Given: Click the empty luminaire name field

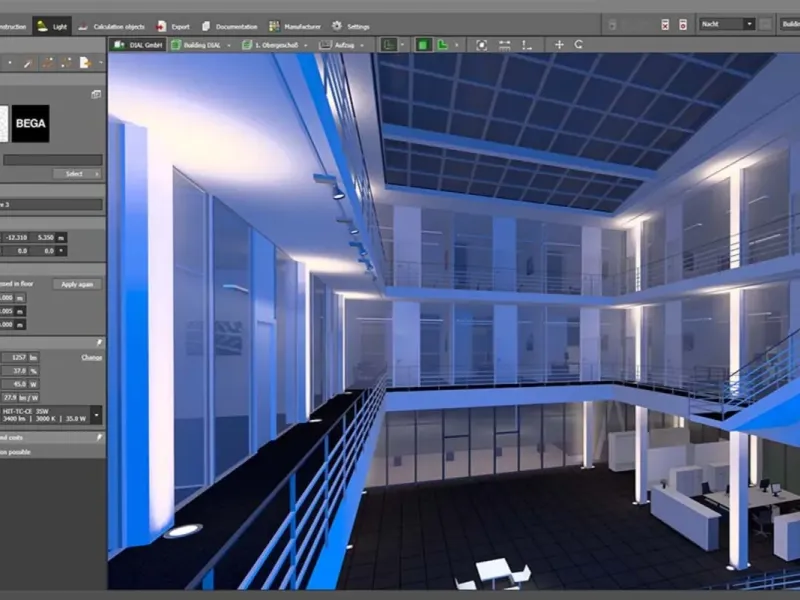Looking at the screenshot, I should click(53, 160).
